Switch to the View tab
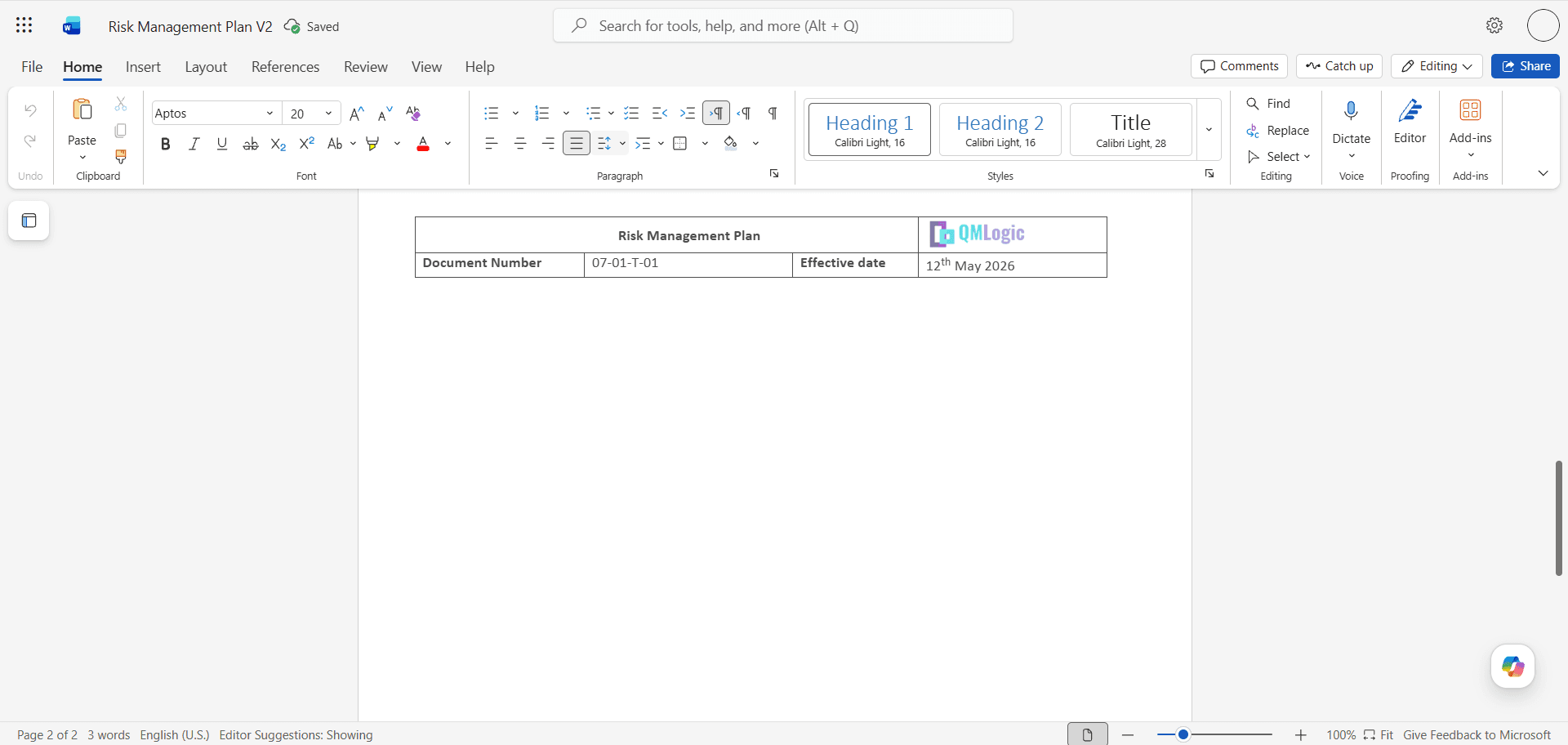 [426, 67]
